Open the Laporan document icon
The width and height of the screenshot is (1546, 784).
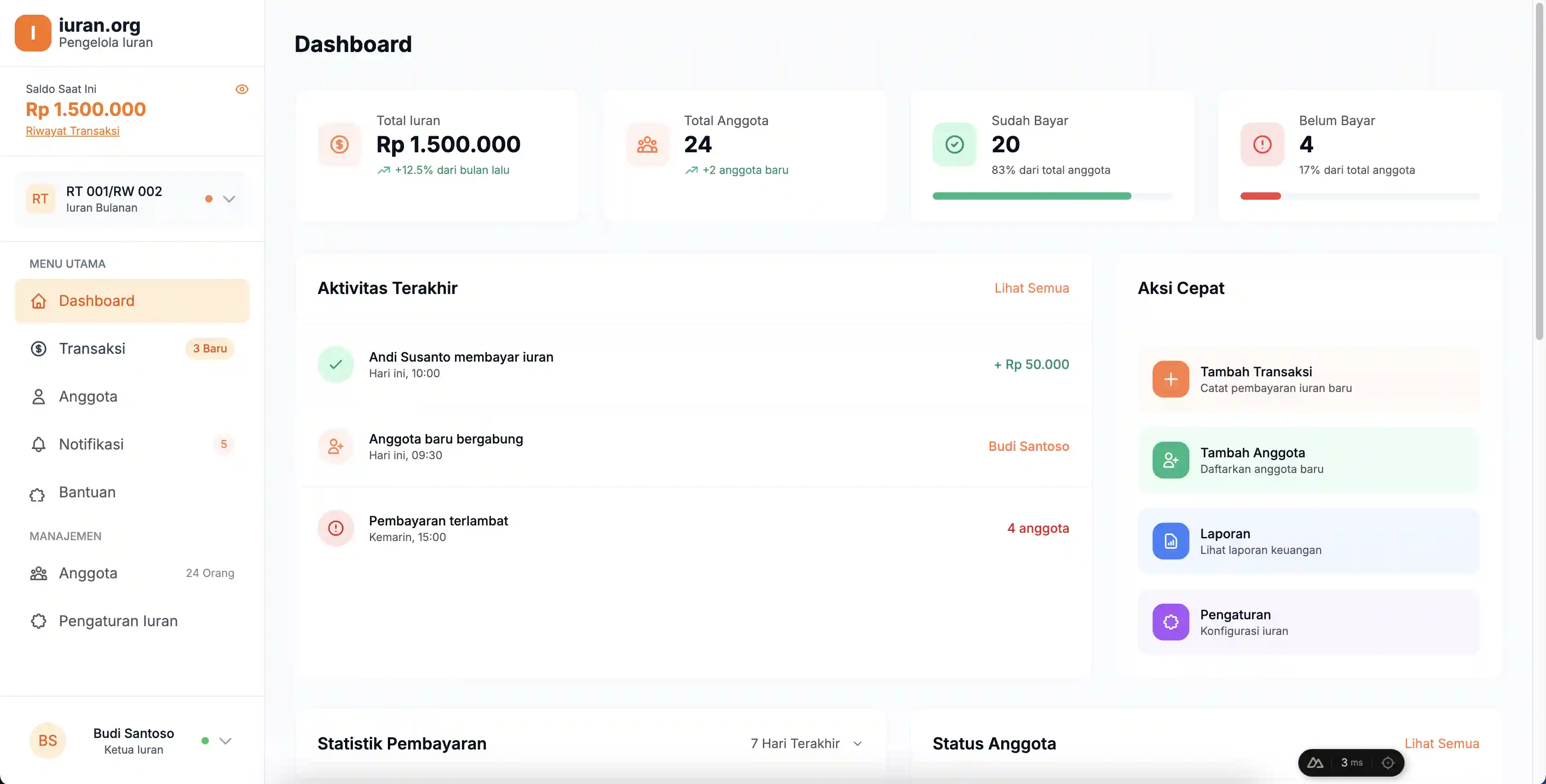click(x=1170, y=541)
